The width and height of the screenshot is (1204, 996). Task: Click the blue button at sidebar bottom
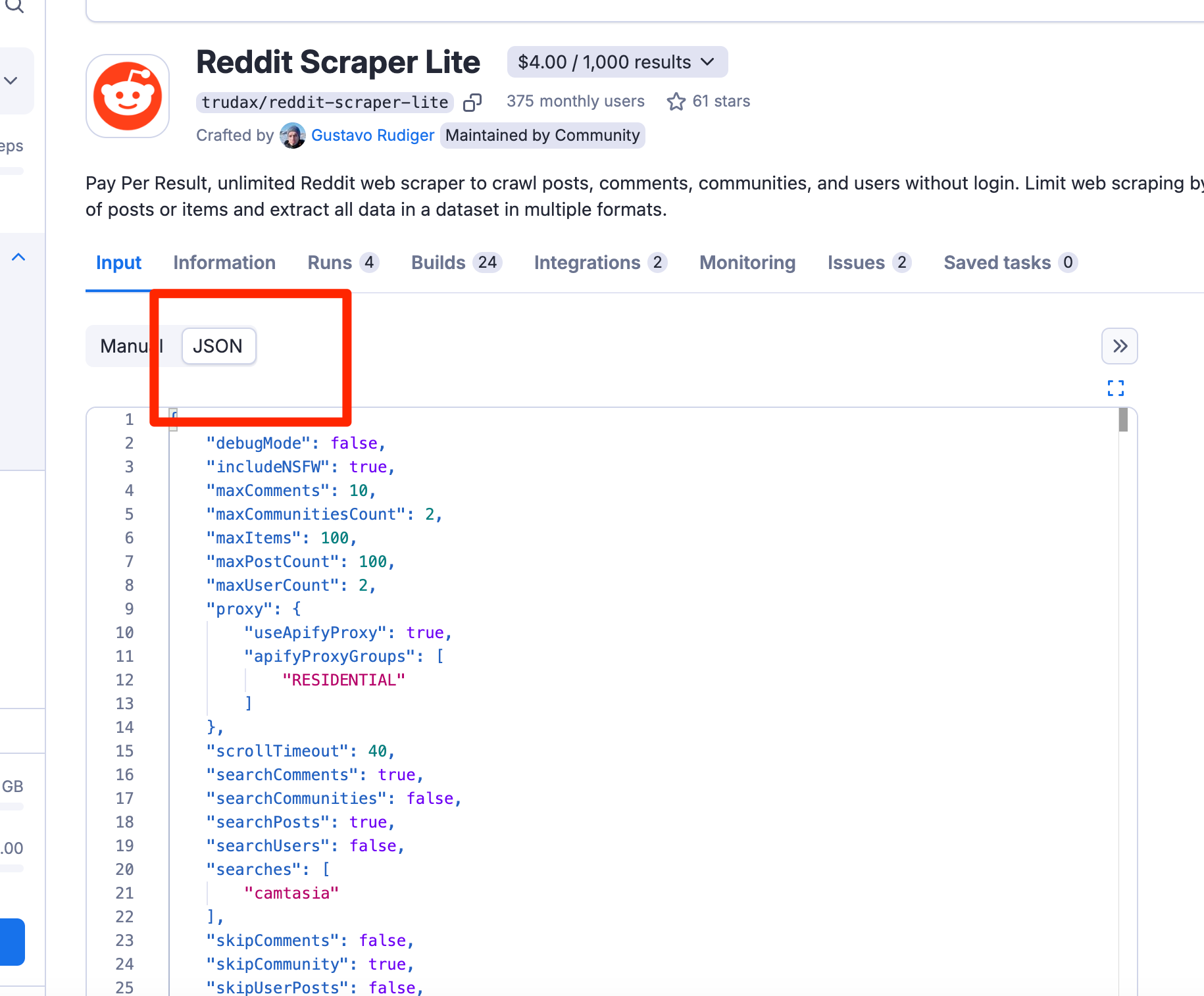coord(13,942)
